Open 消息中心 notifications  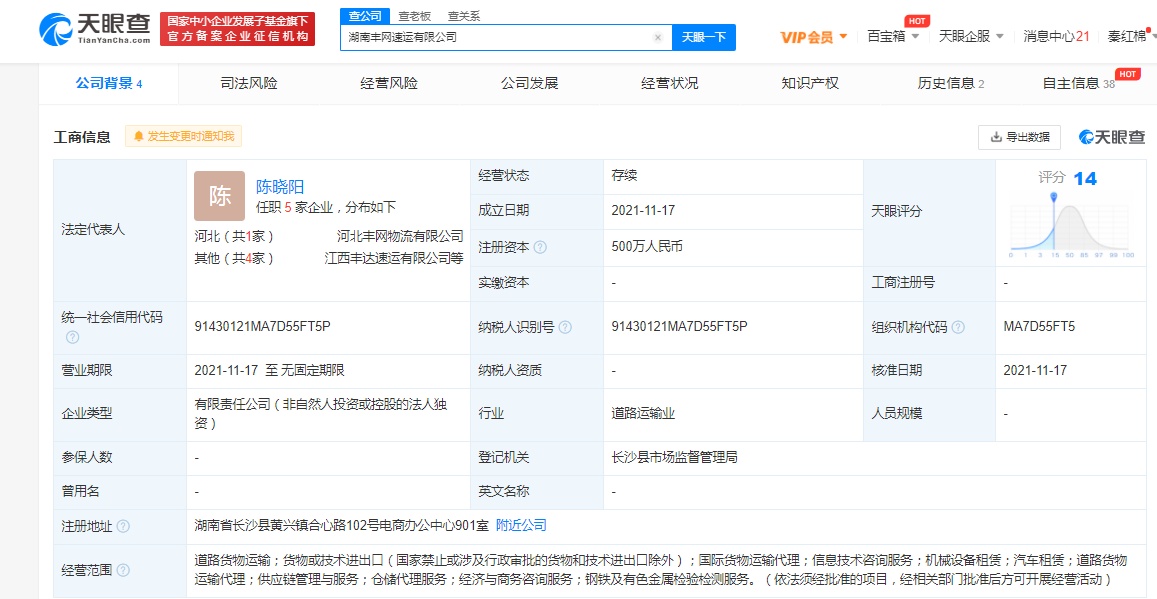click(x=1056, y=36)
